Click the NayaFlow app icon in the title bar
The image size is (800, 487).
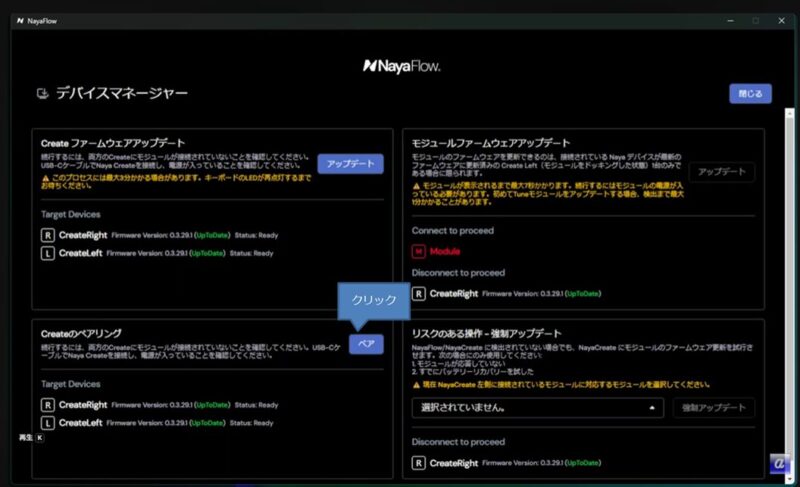point(21,20)
